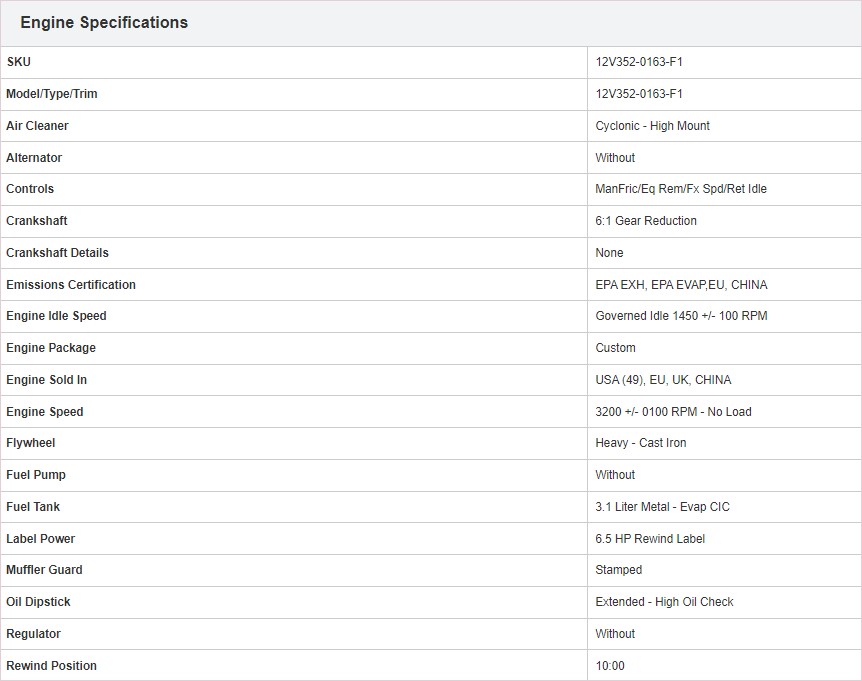Click the Muffler Guard label
This screenshot has width=862, height=681.
pos(45,570)
